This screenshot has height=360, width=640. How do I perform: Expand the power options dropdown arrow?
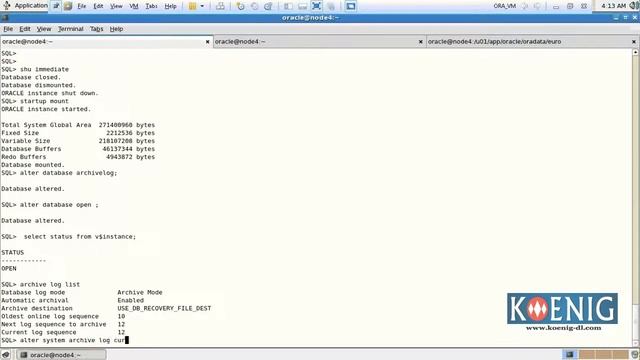click(x=202, y=6)
